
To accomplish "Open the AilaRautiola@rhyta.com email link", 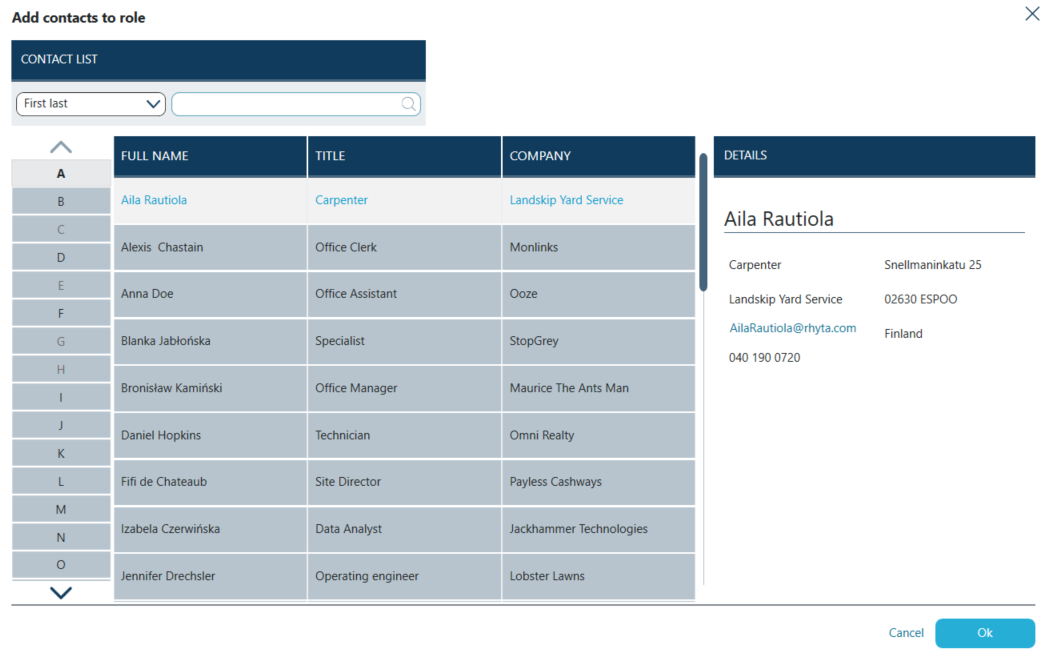I will (792, 328).
